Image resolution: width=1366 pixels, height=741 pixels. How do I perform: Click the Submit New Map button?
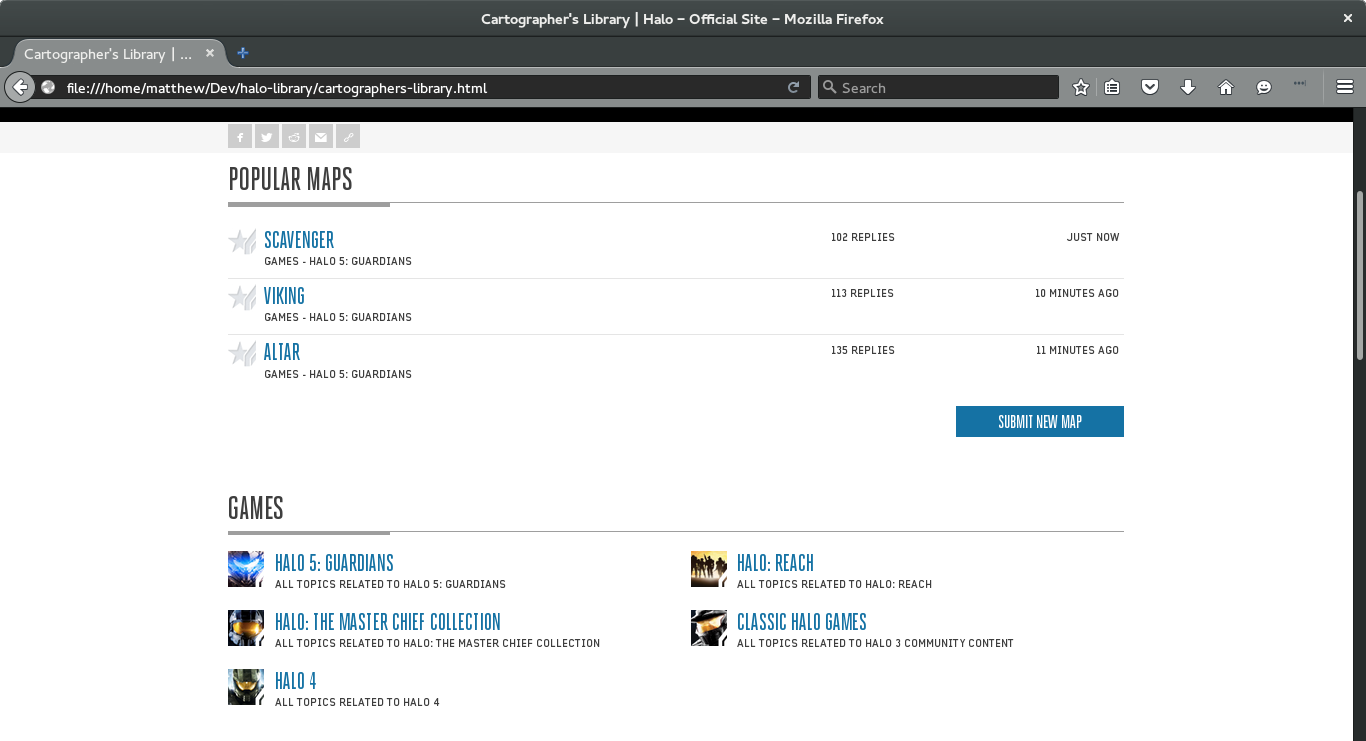pyautogui.click(x=1040, y=422)
